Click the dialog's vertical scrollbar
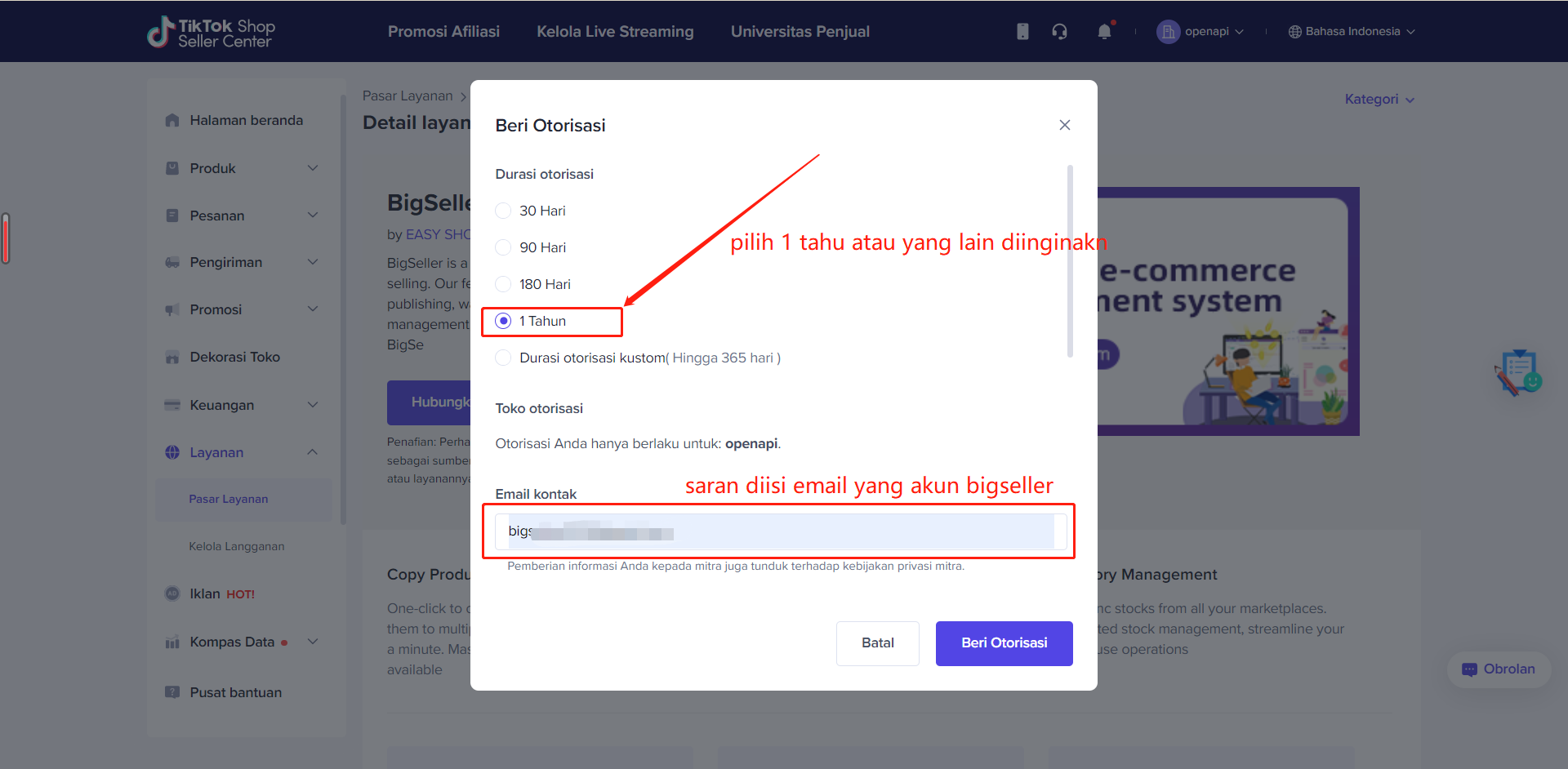 [x=1070, y=261]
